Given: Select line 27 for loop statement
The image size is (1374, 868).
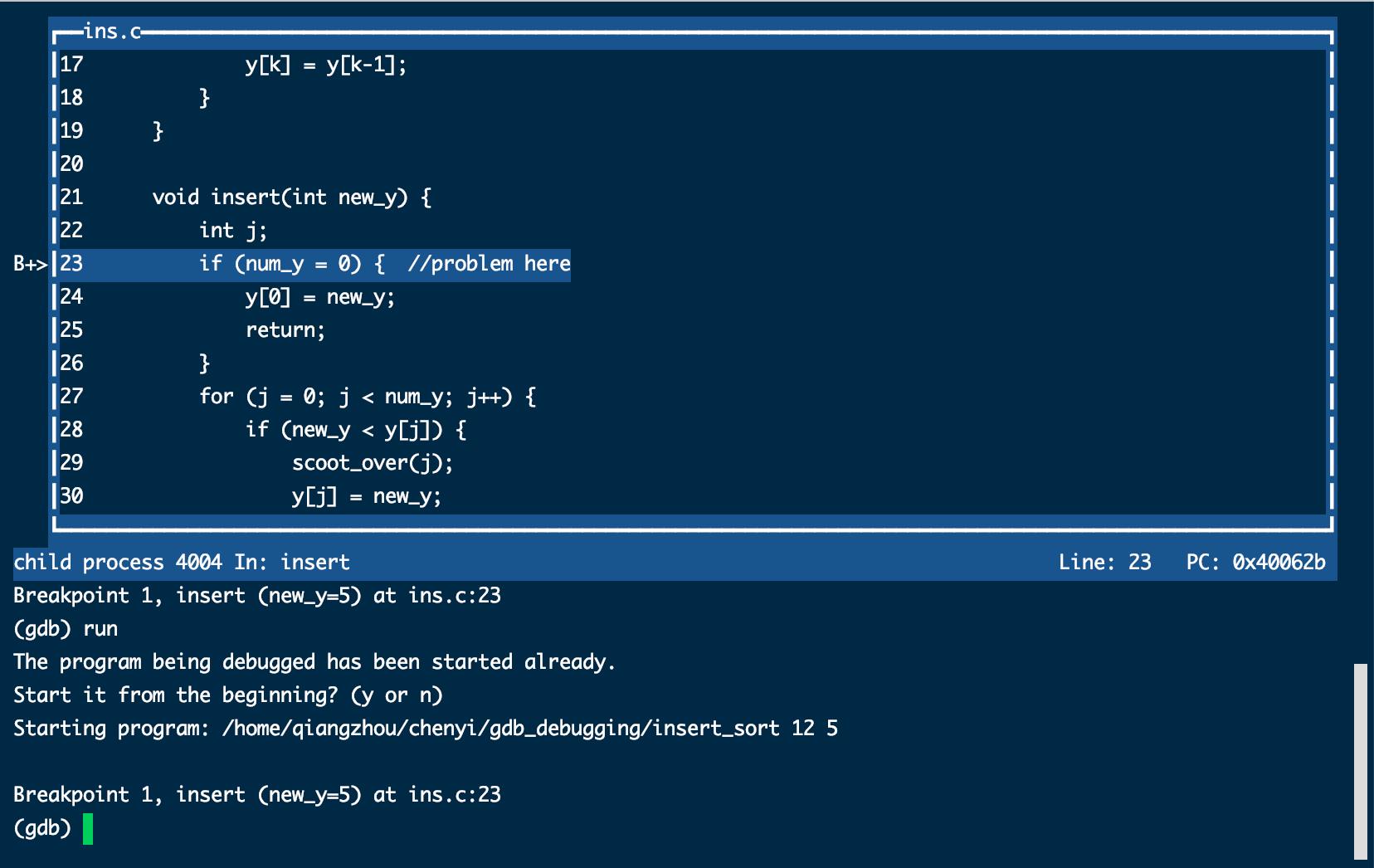Looking at the screenshot, I should pyautogui.click(x=368, y=397).
